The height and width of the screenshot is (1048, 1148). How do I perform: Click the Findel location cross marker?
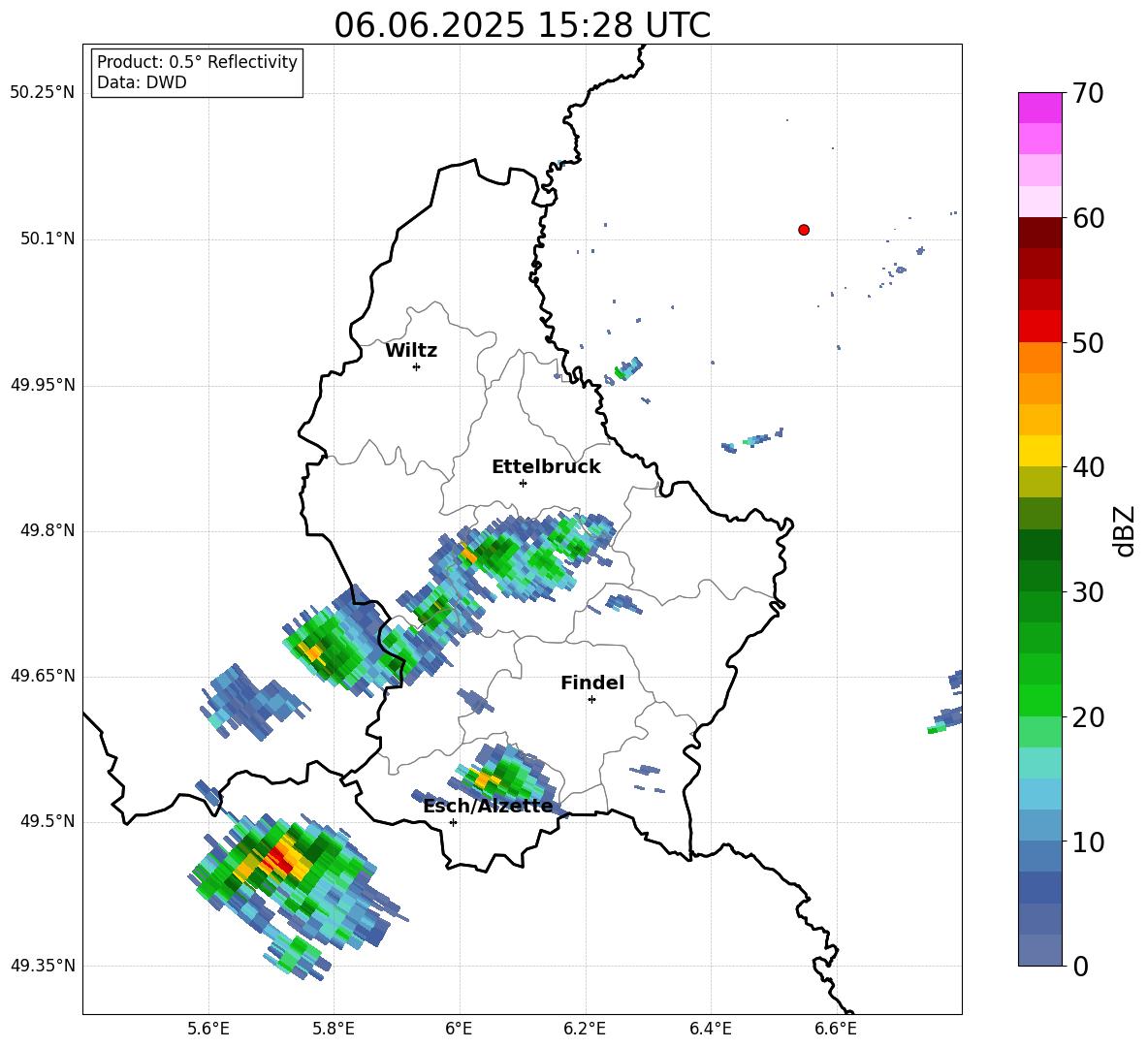pos(591,700)
